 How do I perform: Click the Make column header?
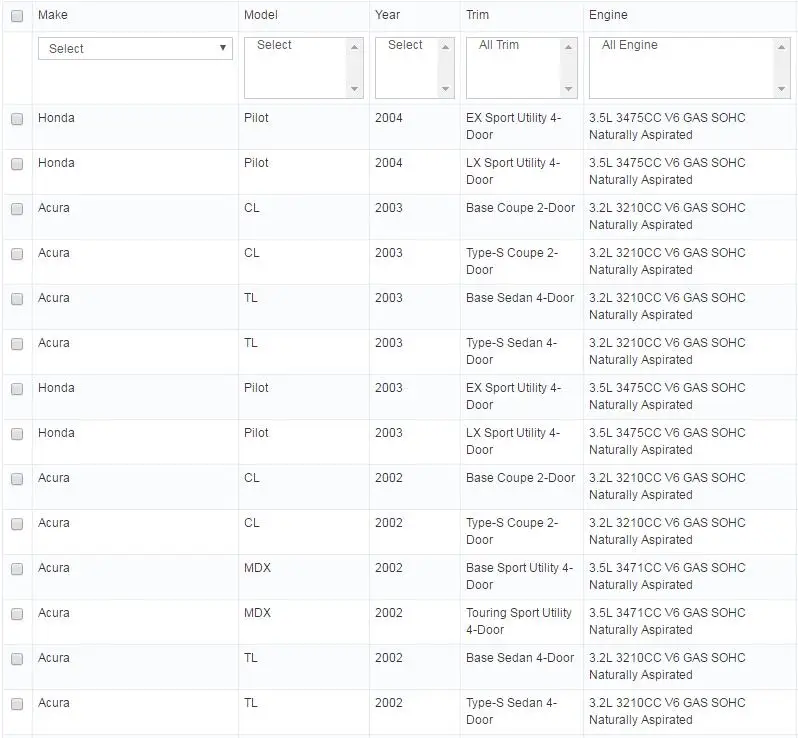point(53,15)
